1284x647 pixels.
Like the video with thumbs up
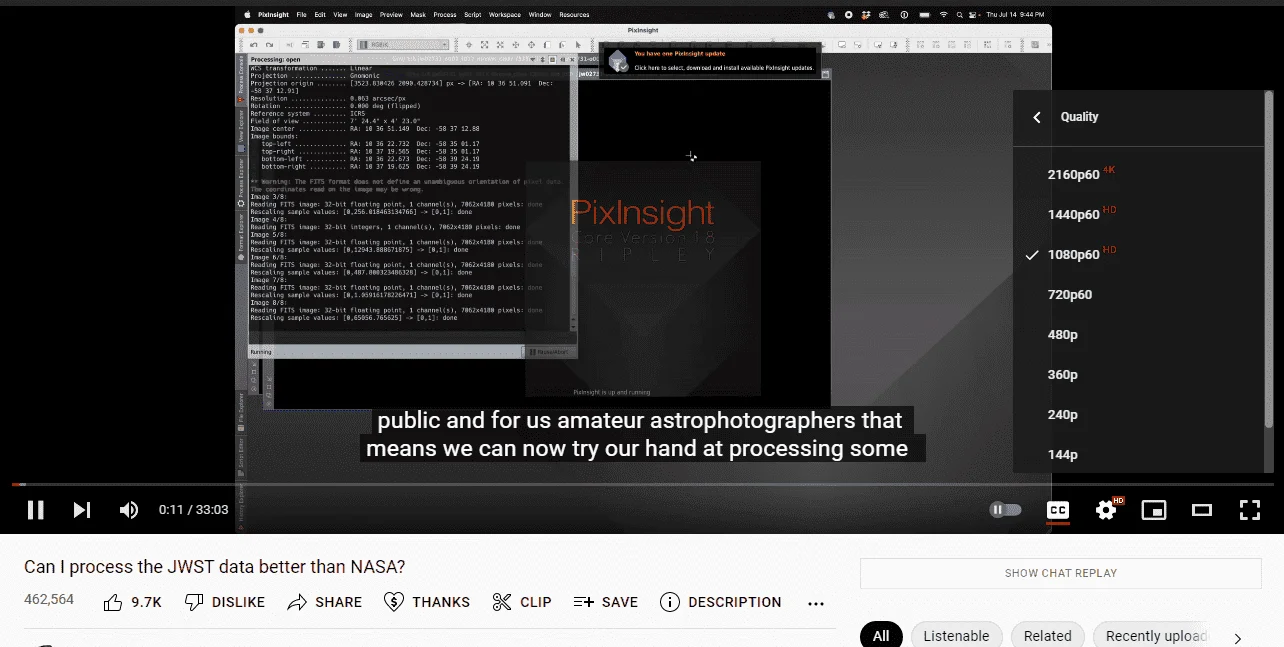(x=132, y=602)
